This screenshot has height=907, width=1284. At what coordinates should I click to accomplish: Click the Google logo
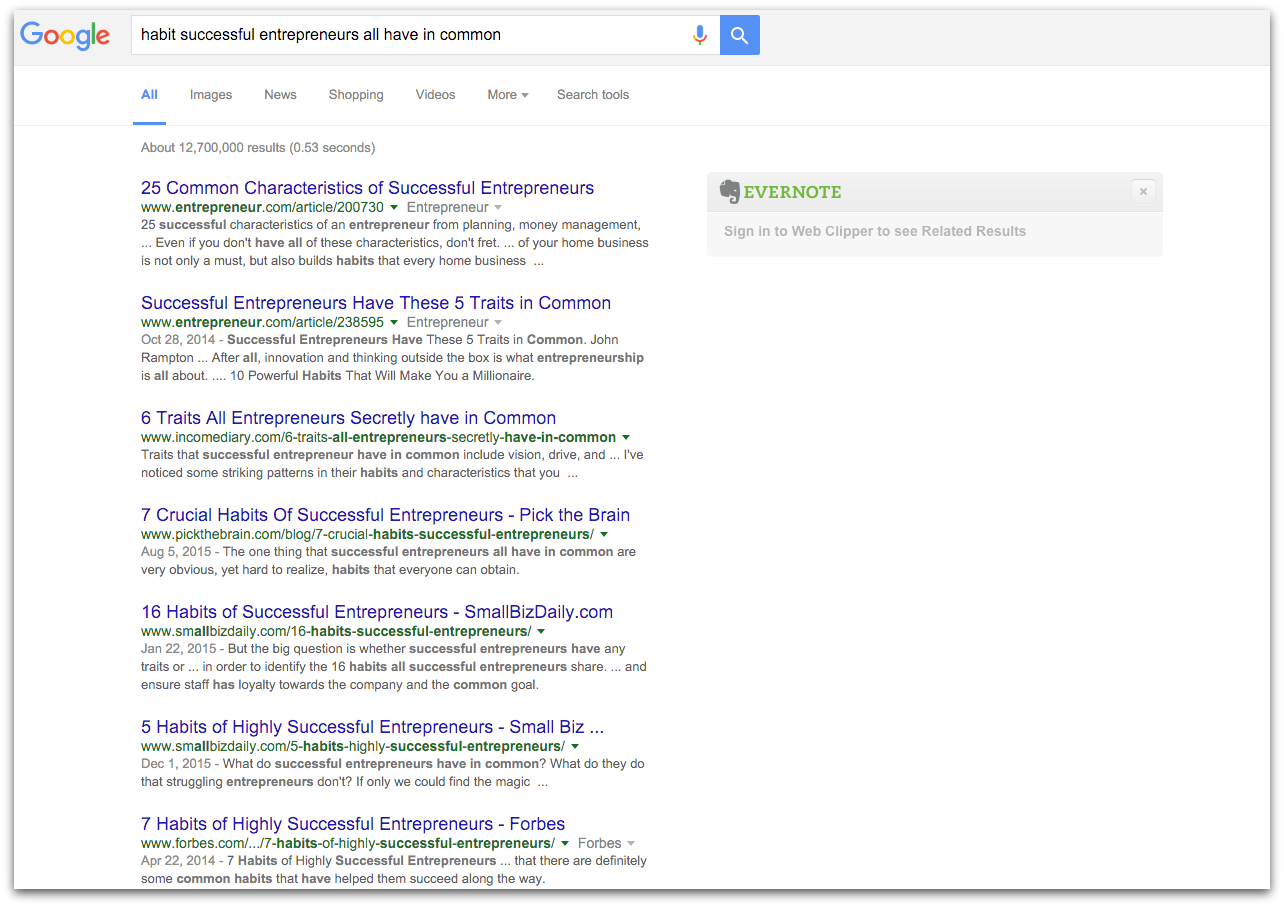(65, 35)
